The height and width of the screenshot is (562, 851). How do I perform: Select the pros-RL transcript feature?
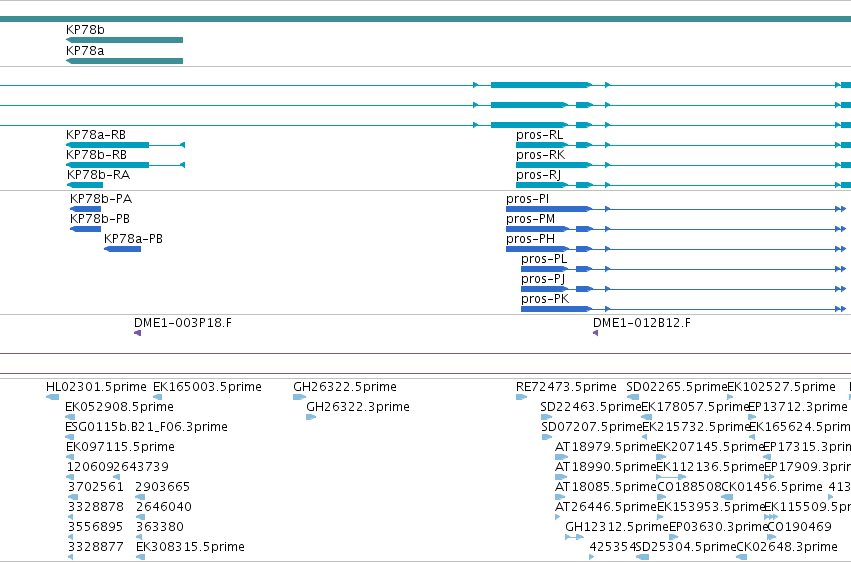click(683, 145)
